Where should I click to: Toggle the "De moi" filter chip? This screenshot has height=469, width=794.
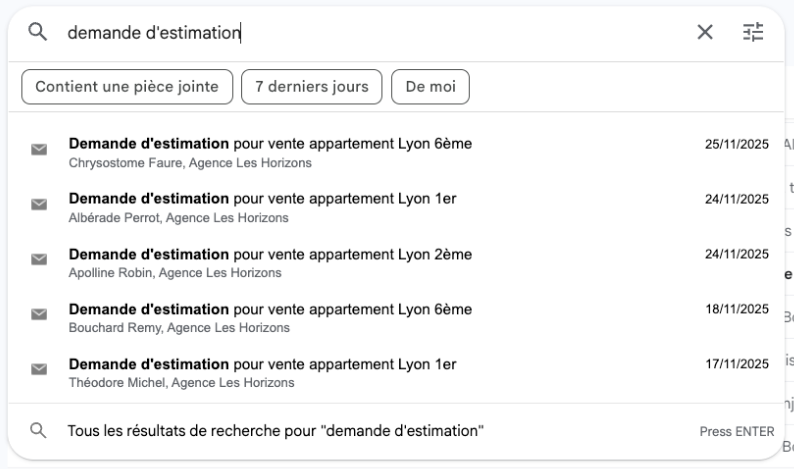click(430, 87)
